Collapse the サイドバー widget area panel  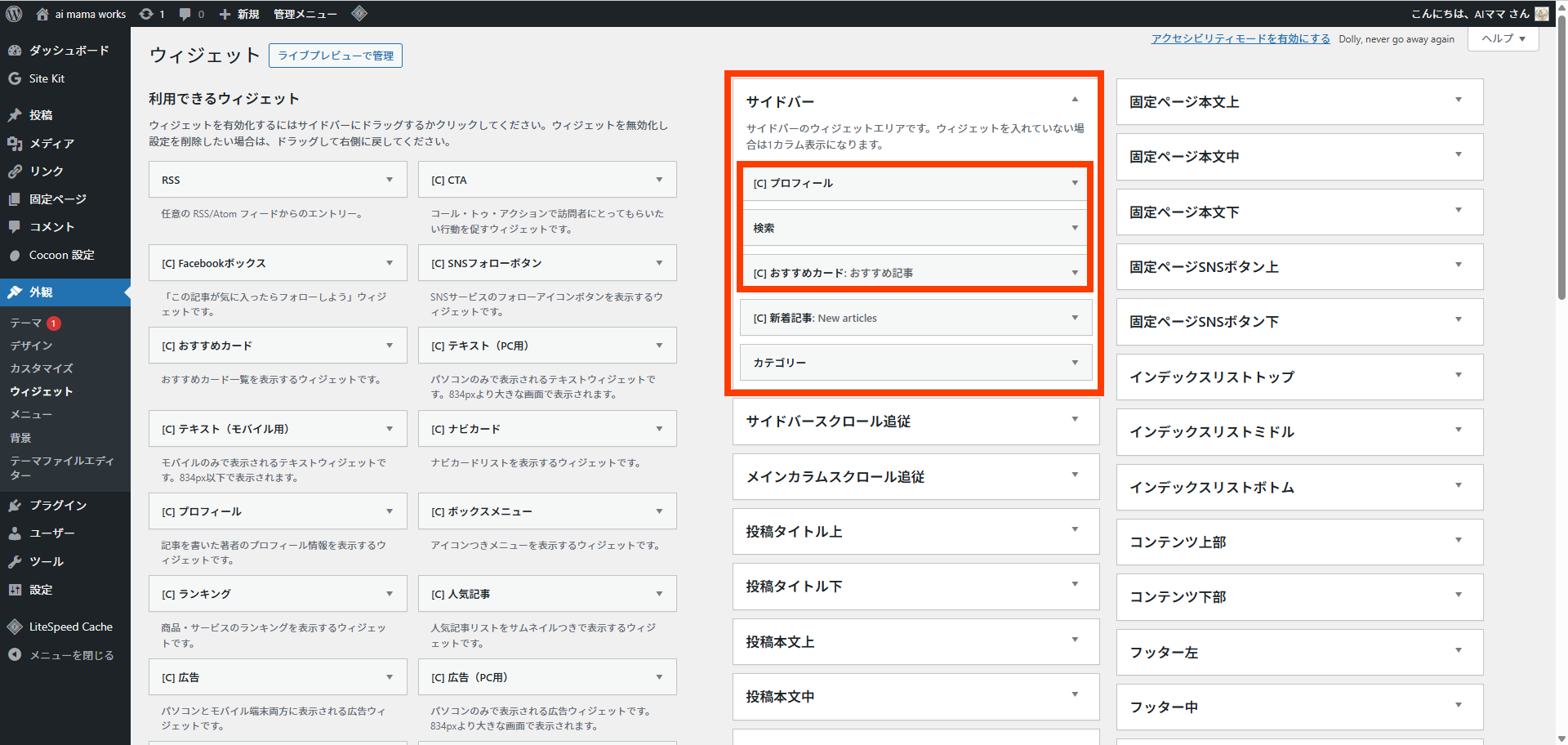coord(1075,98)
